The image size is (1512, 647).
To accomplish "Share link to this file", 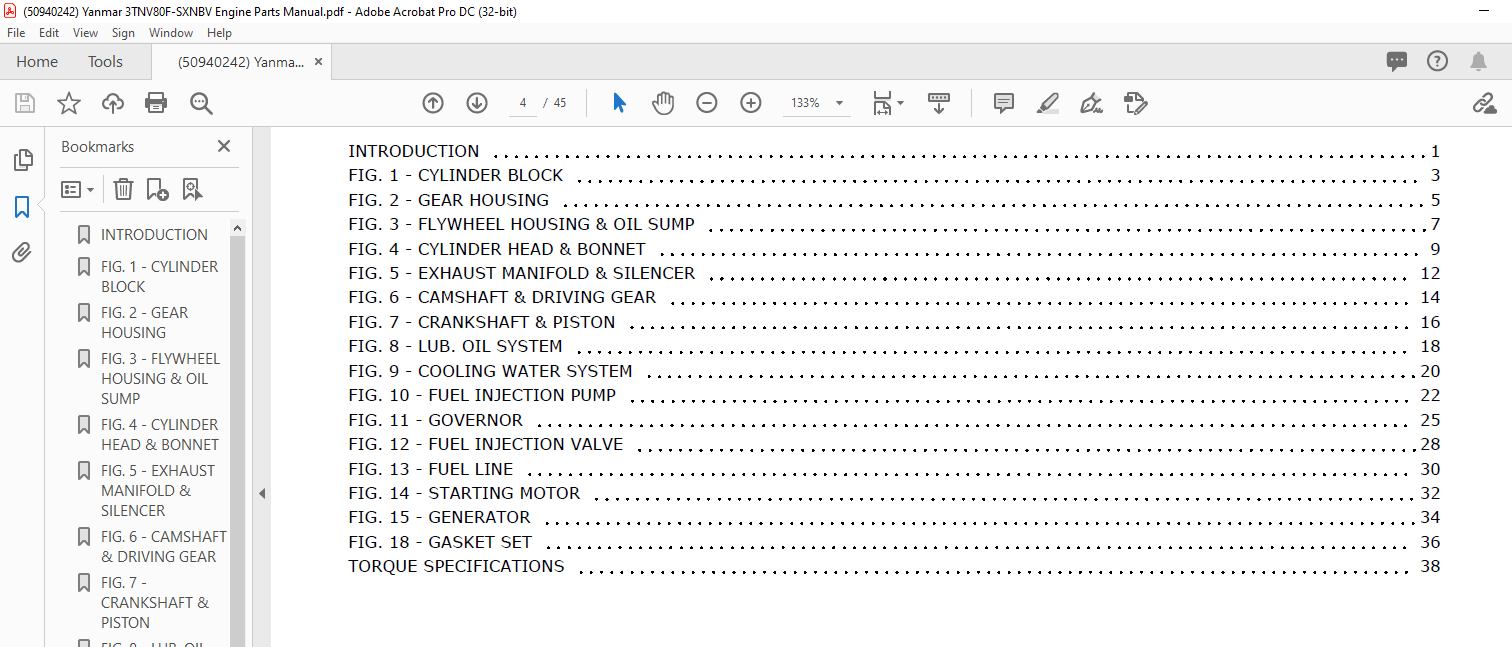I will pyautogui.click(x=1484, y=103).
